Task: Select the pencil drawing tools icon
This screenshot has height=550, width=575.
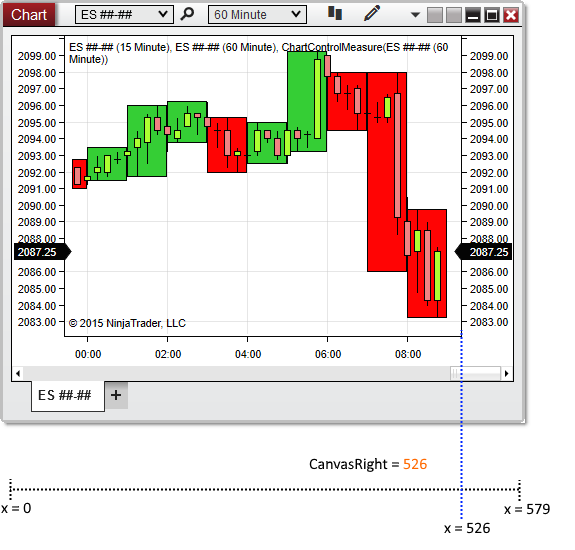Action: coord(372,13)
